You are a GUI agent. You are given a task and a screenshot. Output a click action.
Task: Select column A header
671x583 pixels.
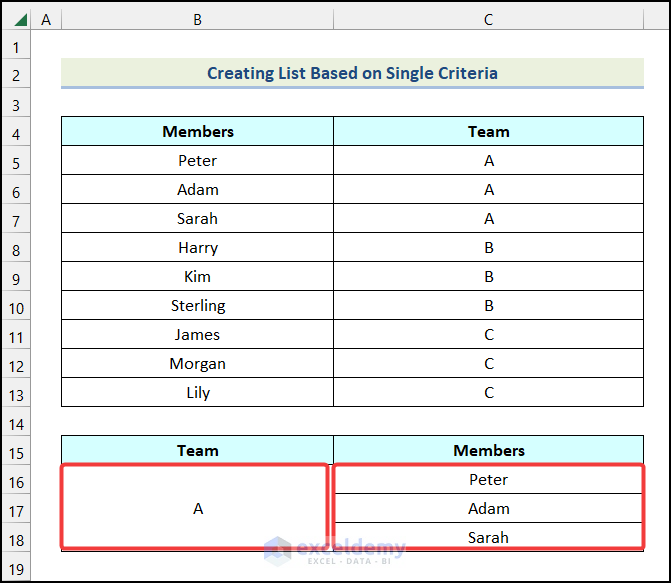pos(46,20)
